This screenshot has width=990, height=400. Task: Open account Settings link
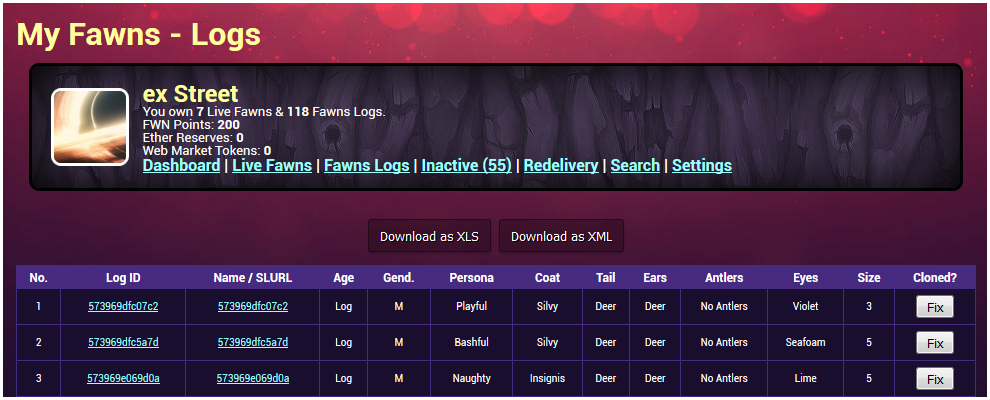(702, 166)
